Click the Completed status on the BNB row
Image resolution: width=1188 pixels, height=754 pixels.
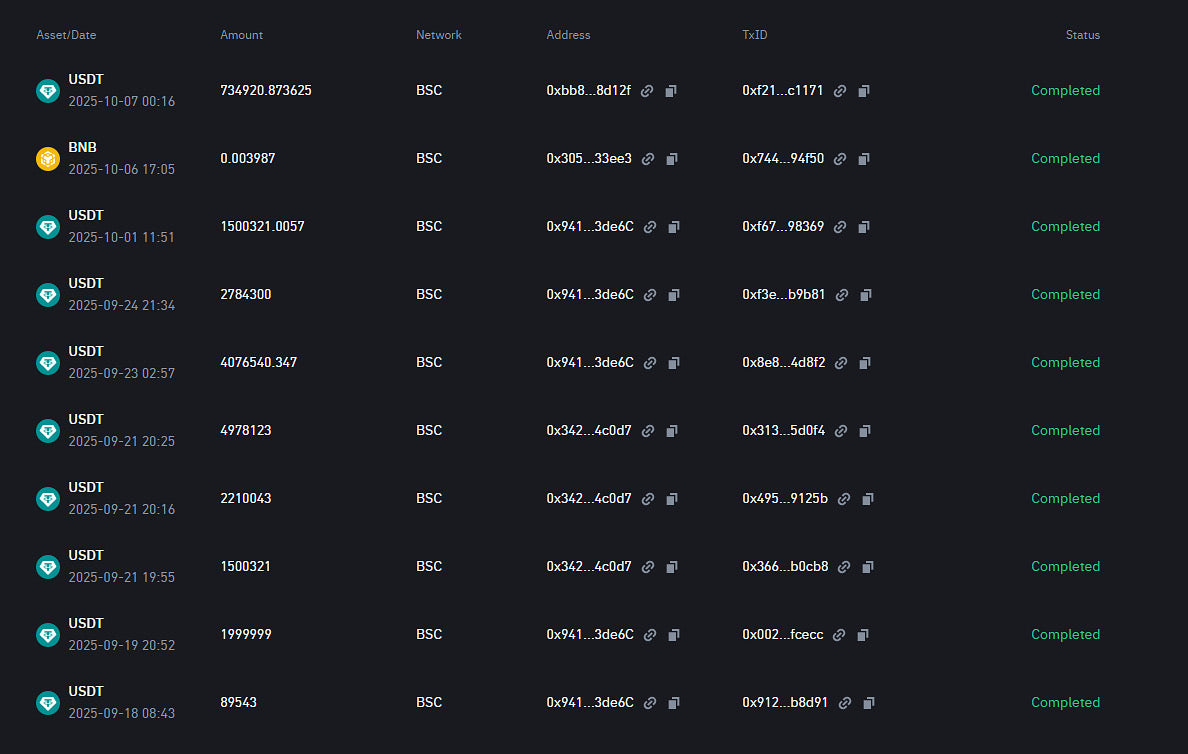(1065, 159)
